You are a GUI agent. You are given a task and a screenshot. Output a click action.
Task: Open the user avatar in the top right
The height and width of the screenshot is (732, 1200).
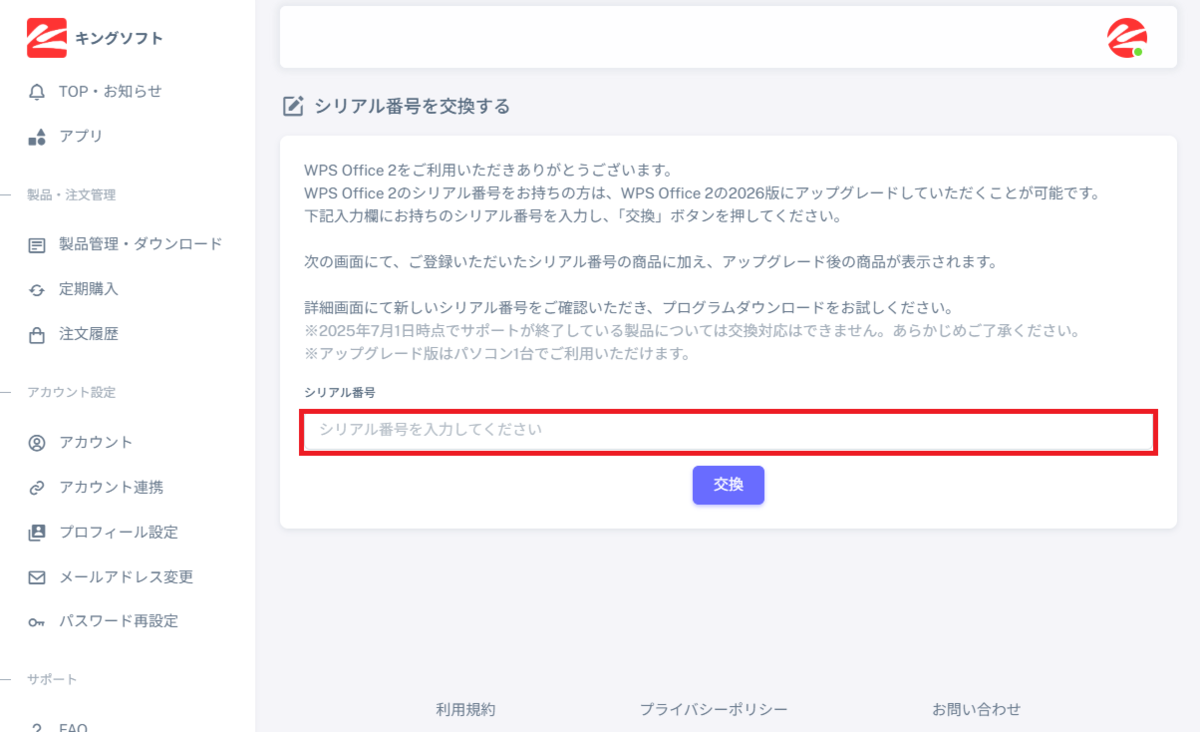point(1127,38)
